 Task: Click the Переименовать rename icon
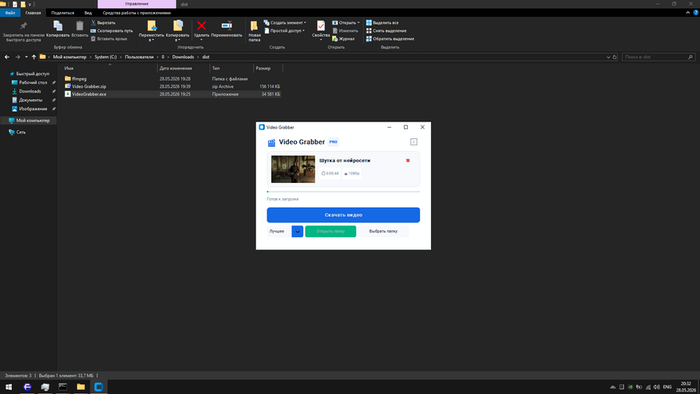227,26
